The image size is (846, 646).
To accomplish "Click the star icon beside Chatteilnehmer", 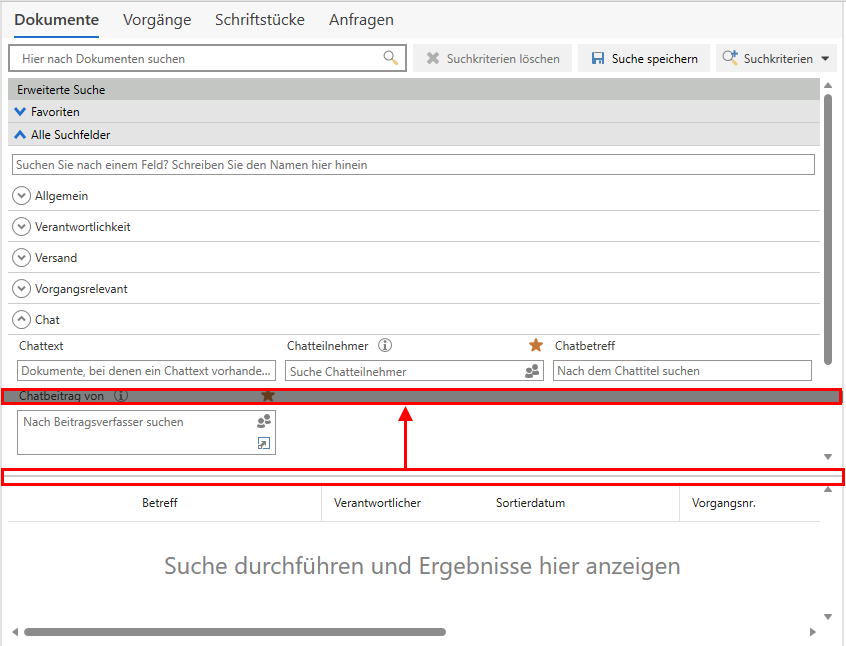I will pos(536,345).
